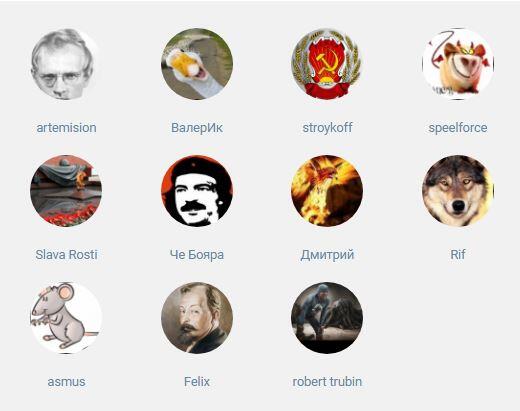Select speelforce's cartoon devil cow avatar
This screenshot has width=520, height=411.
[458, 64]
